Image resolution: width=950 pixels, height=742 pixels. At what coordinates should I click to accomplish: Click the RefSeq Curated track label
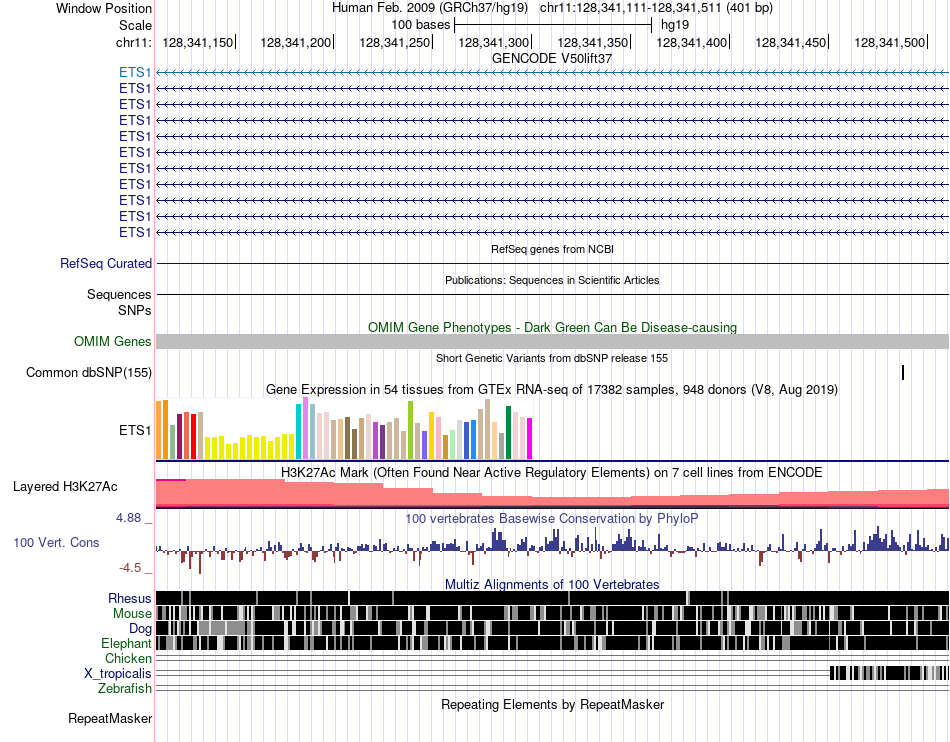pos(105,263)
